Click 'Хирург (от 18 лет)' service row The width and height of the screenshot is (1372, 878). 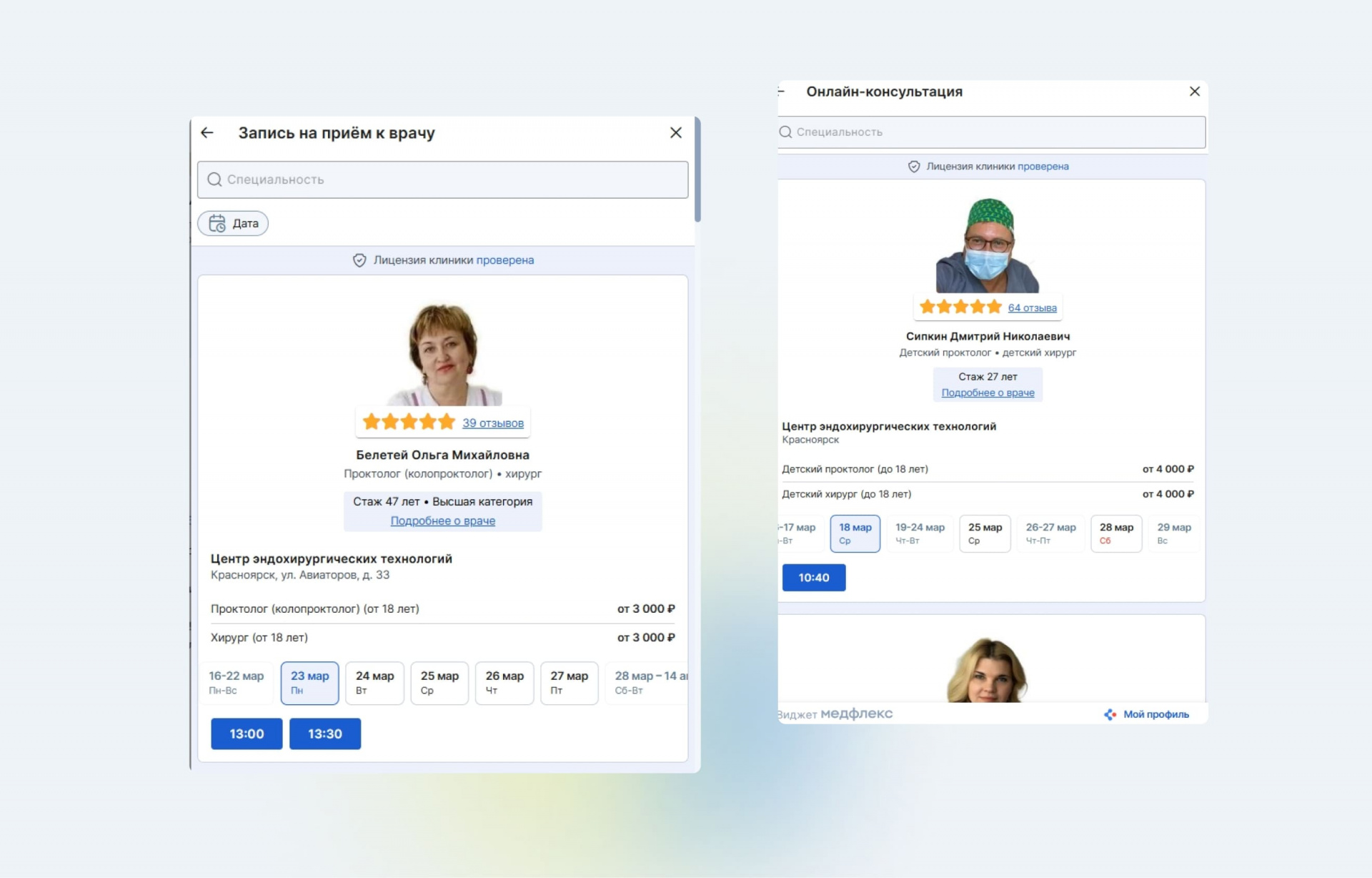click(x=443, y=638)
